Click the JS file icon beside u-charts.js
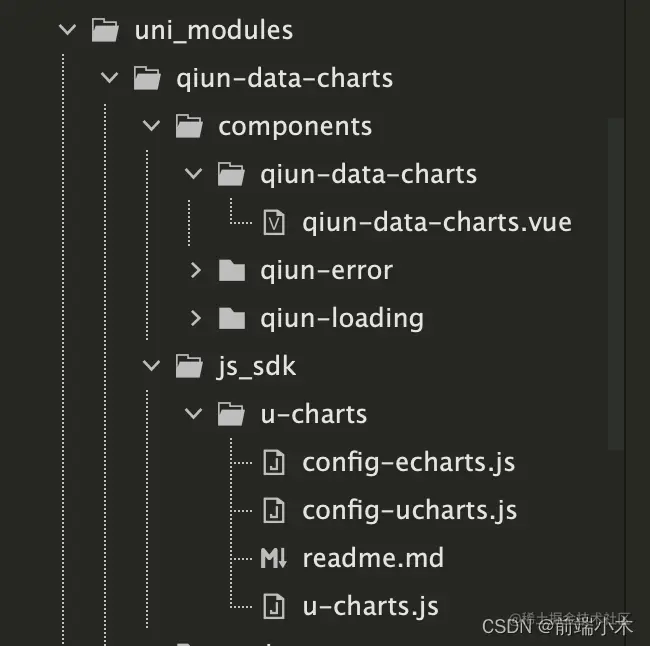Viewport: 650px width, 646px height. coord(274,606)
